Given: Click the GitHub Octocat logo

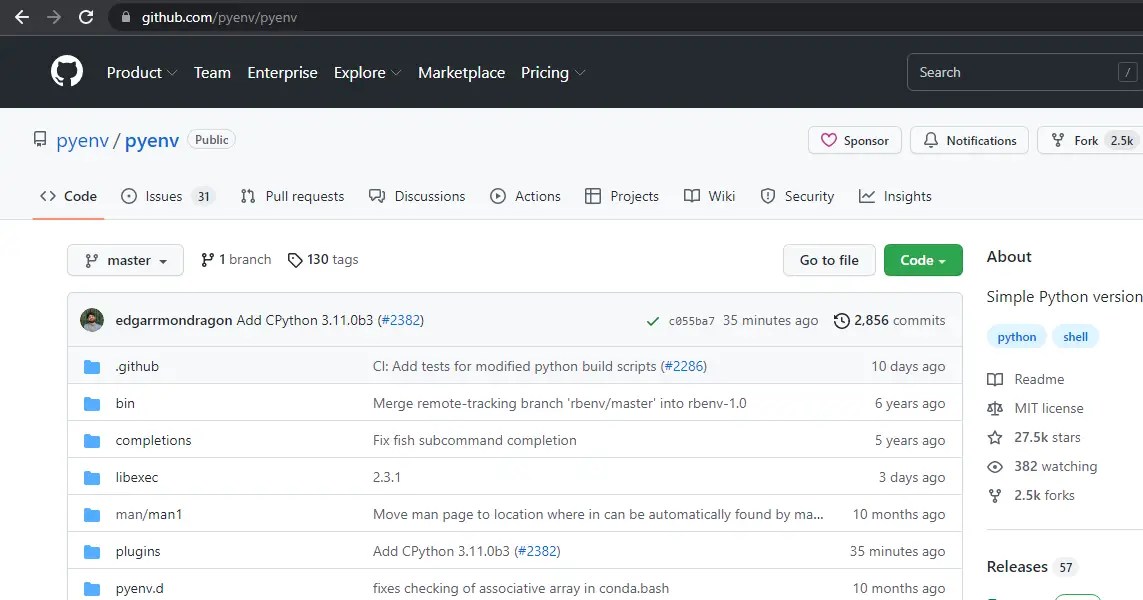Looking at the screenshot, I should [67, 72].
